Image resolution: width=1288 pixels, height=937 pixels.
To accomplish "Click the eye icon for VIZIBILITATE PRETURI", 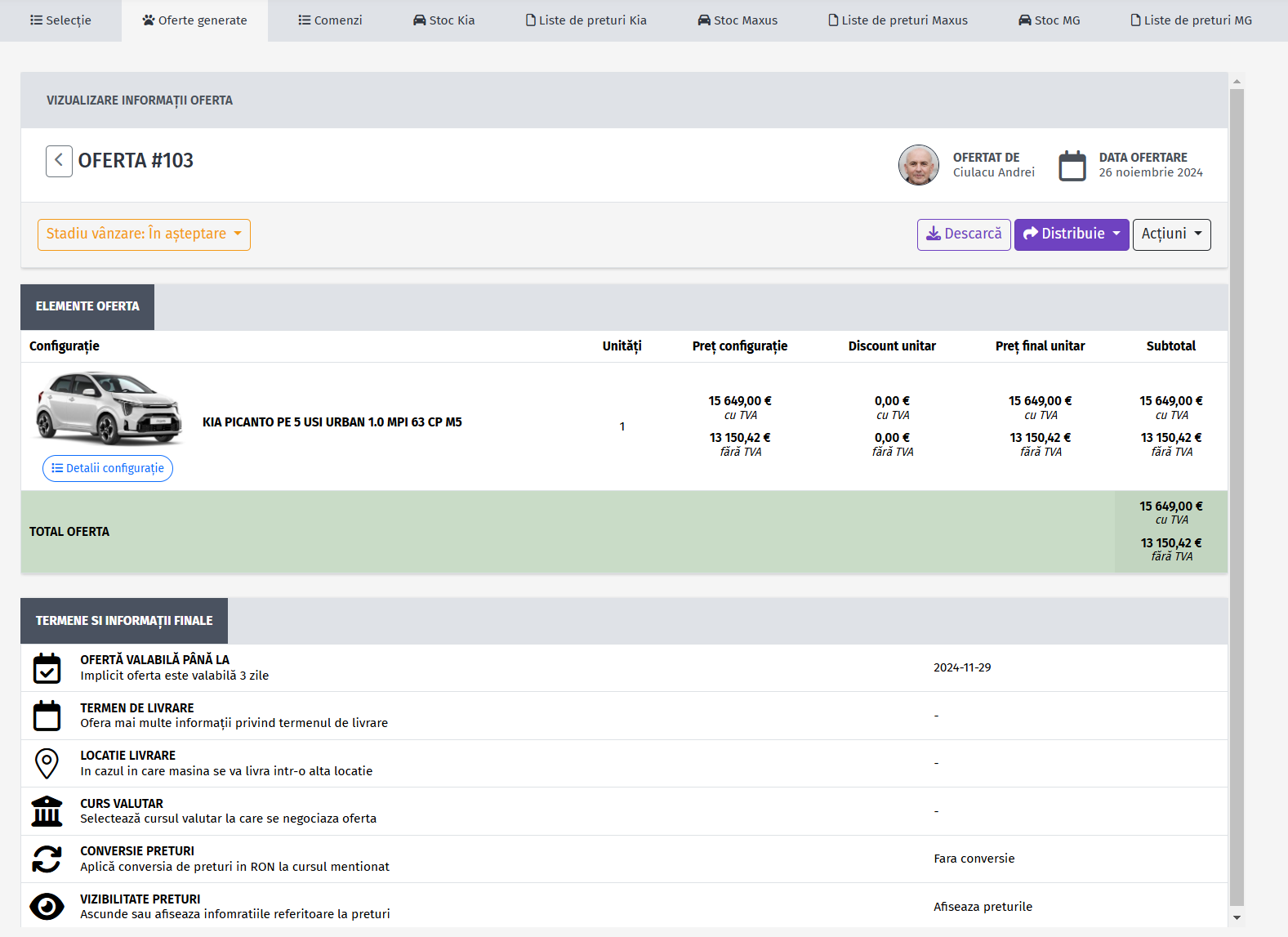I will click(x=47, y=907).
